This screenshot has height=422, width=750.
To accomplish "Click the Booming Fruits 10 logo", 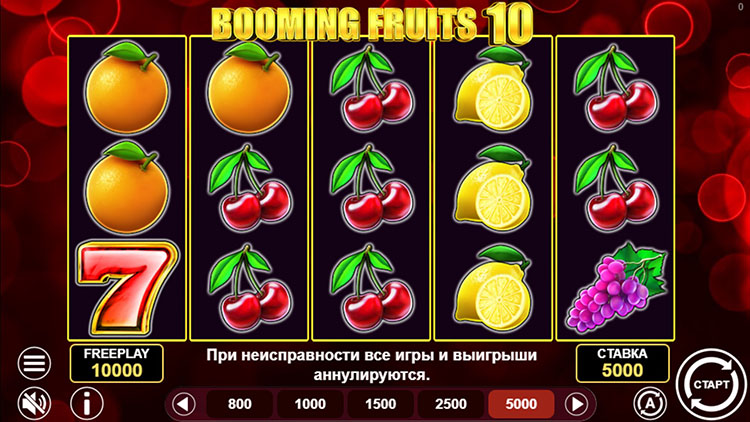I will point(372,23).
